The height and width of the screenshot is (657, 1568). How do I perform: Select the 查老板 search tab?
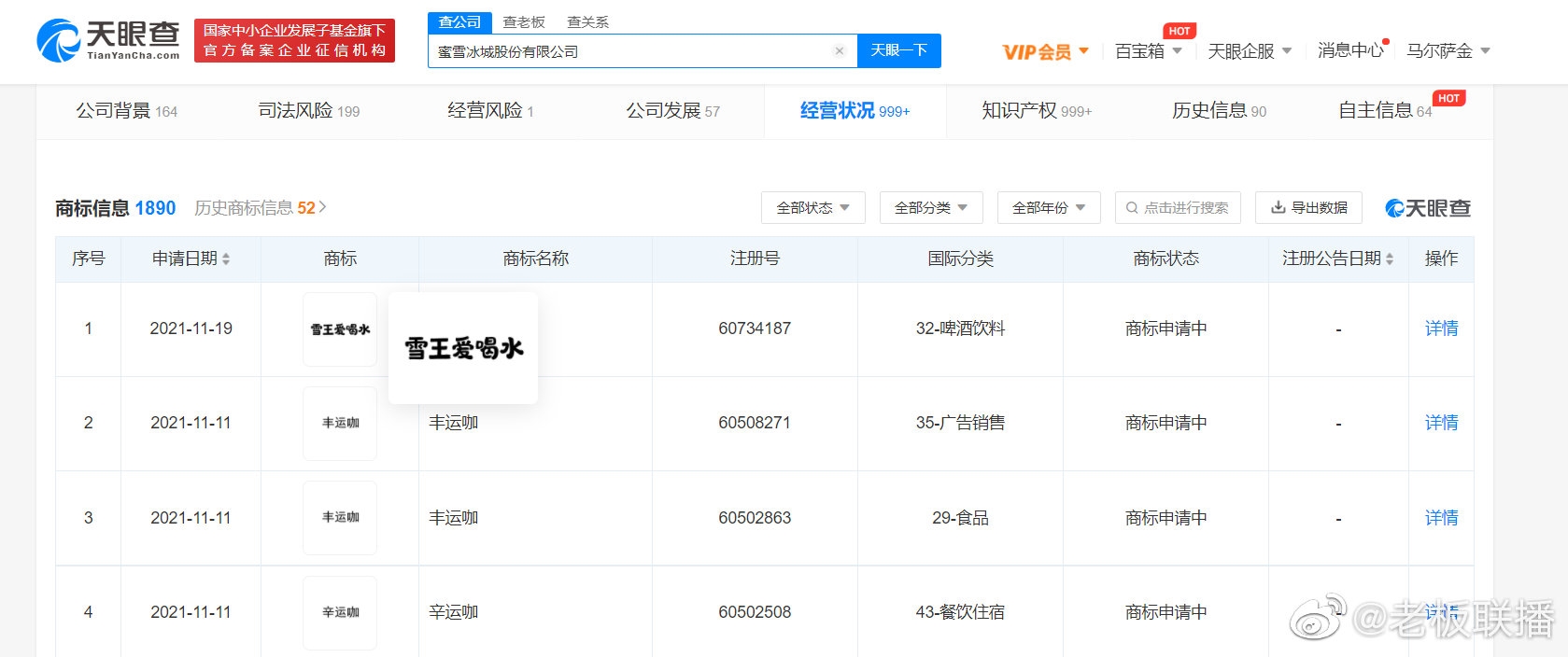click(x=523, y=21)
